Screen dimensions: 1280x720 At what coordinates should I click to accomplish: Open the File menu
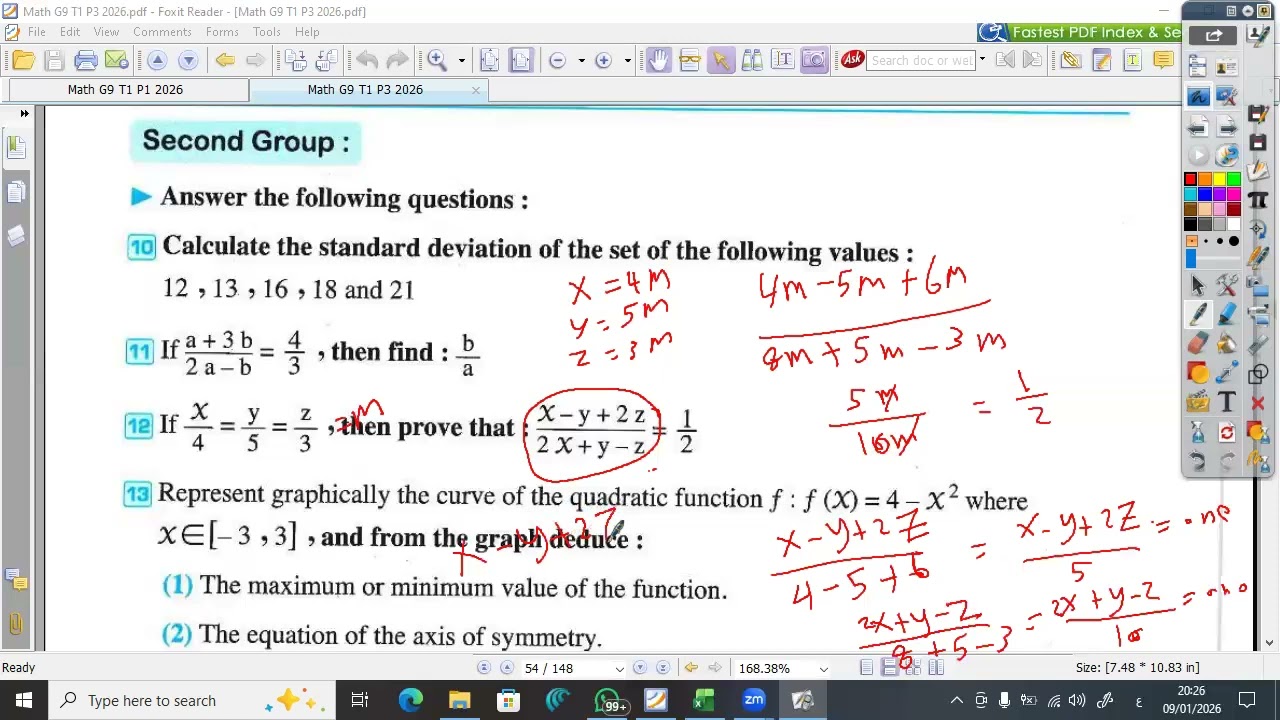(x=36, y=32)
